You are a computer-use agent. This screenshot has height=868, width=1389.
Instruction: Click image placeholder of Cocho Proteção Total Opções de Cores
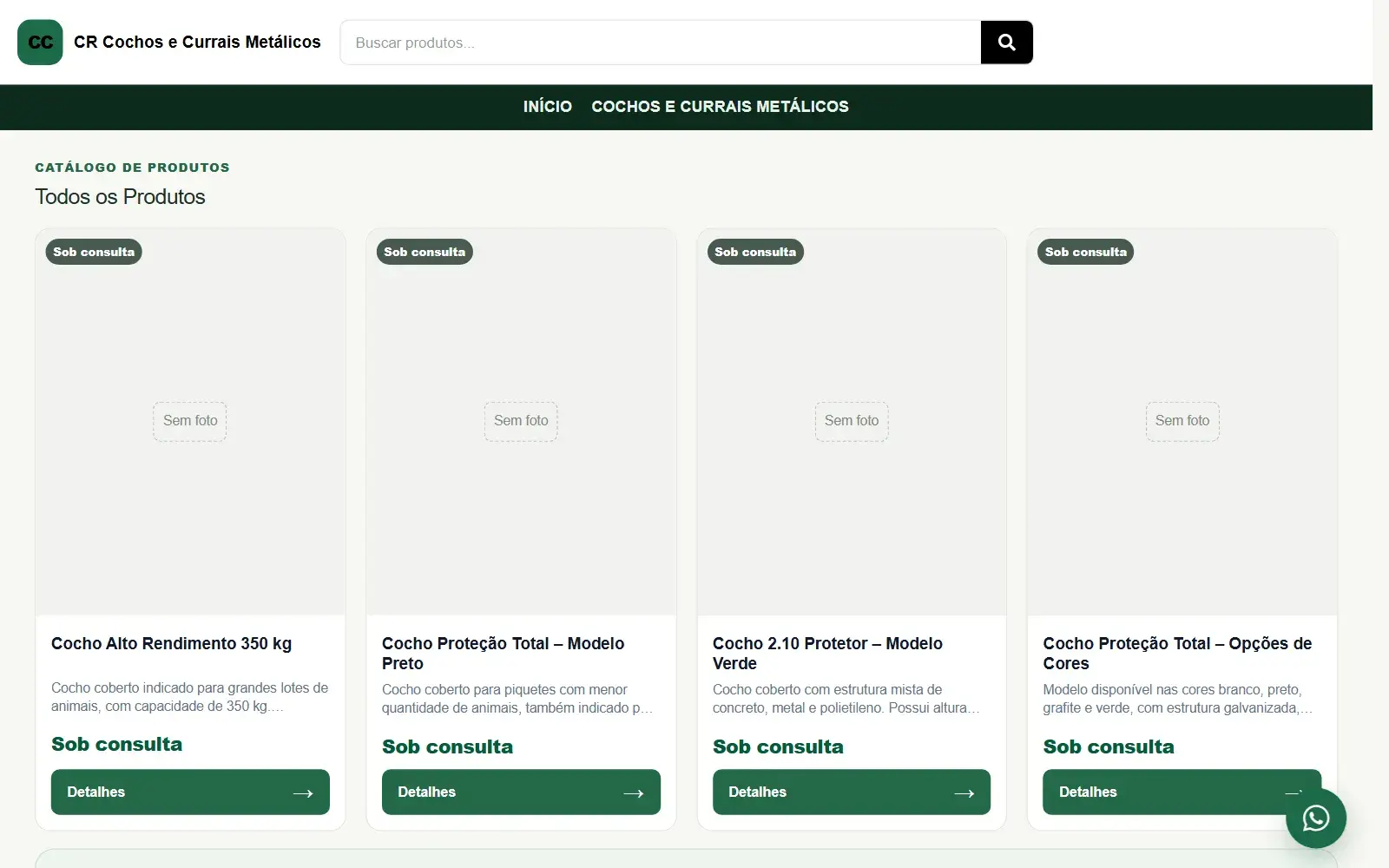[x=1182, y=422]
